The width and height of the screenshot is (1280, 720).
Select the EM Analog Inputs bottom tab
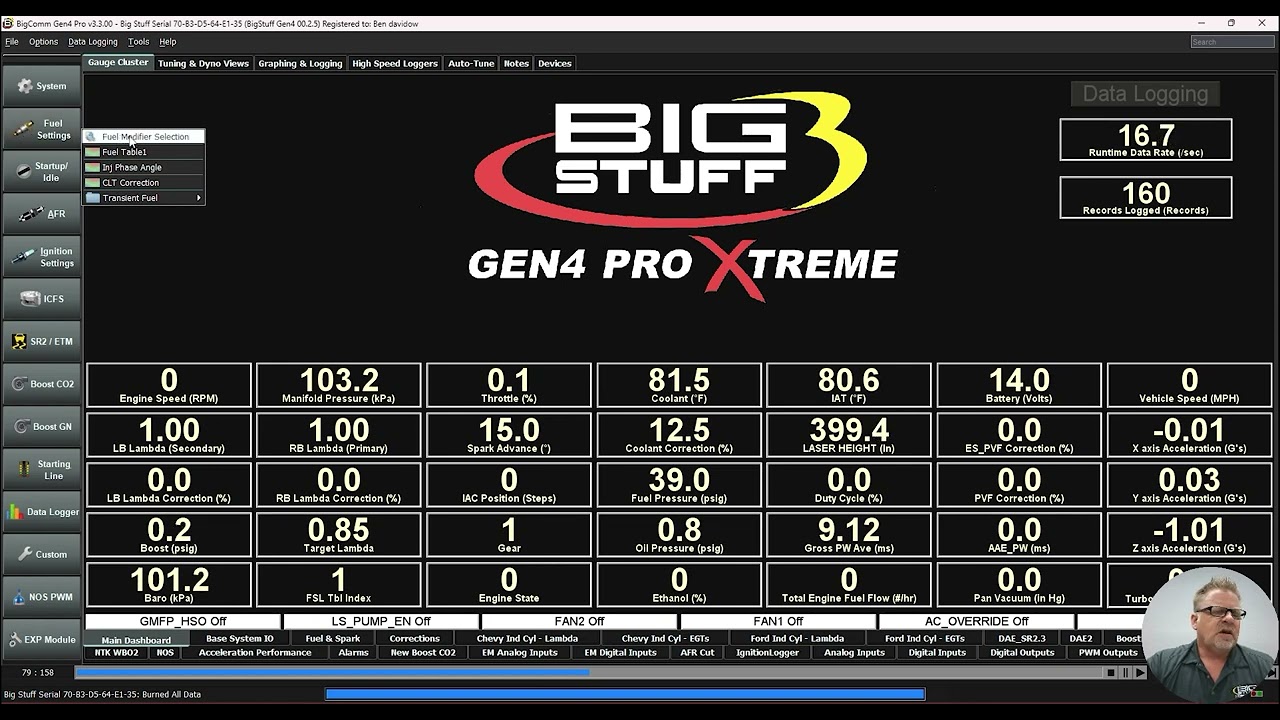pos(519,653)
